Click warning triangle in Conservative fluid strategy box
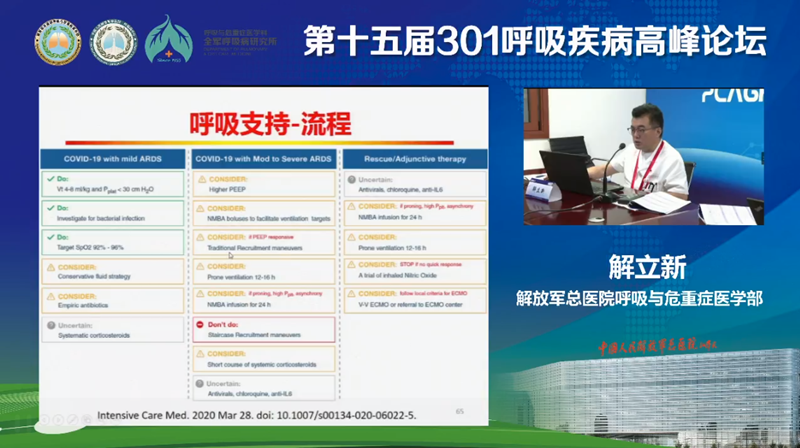800x448 pixels. pos(51,267)
